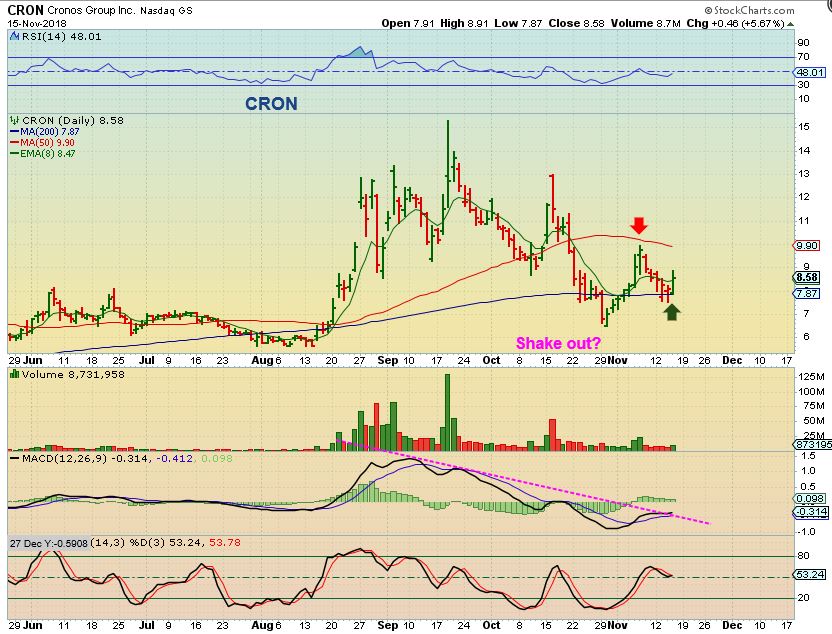
Task: Click the red 53.78 stochastic value
Action: click(x=225, y=543)
